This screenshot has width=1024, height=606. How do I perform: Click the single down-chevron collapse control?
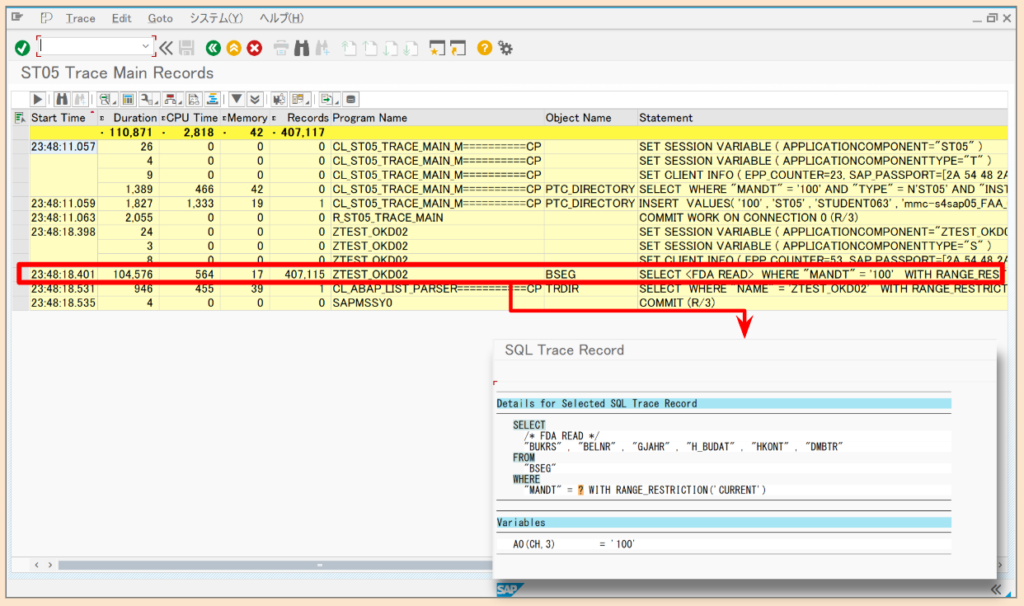point(236,99)
